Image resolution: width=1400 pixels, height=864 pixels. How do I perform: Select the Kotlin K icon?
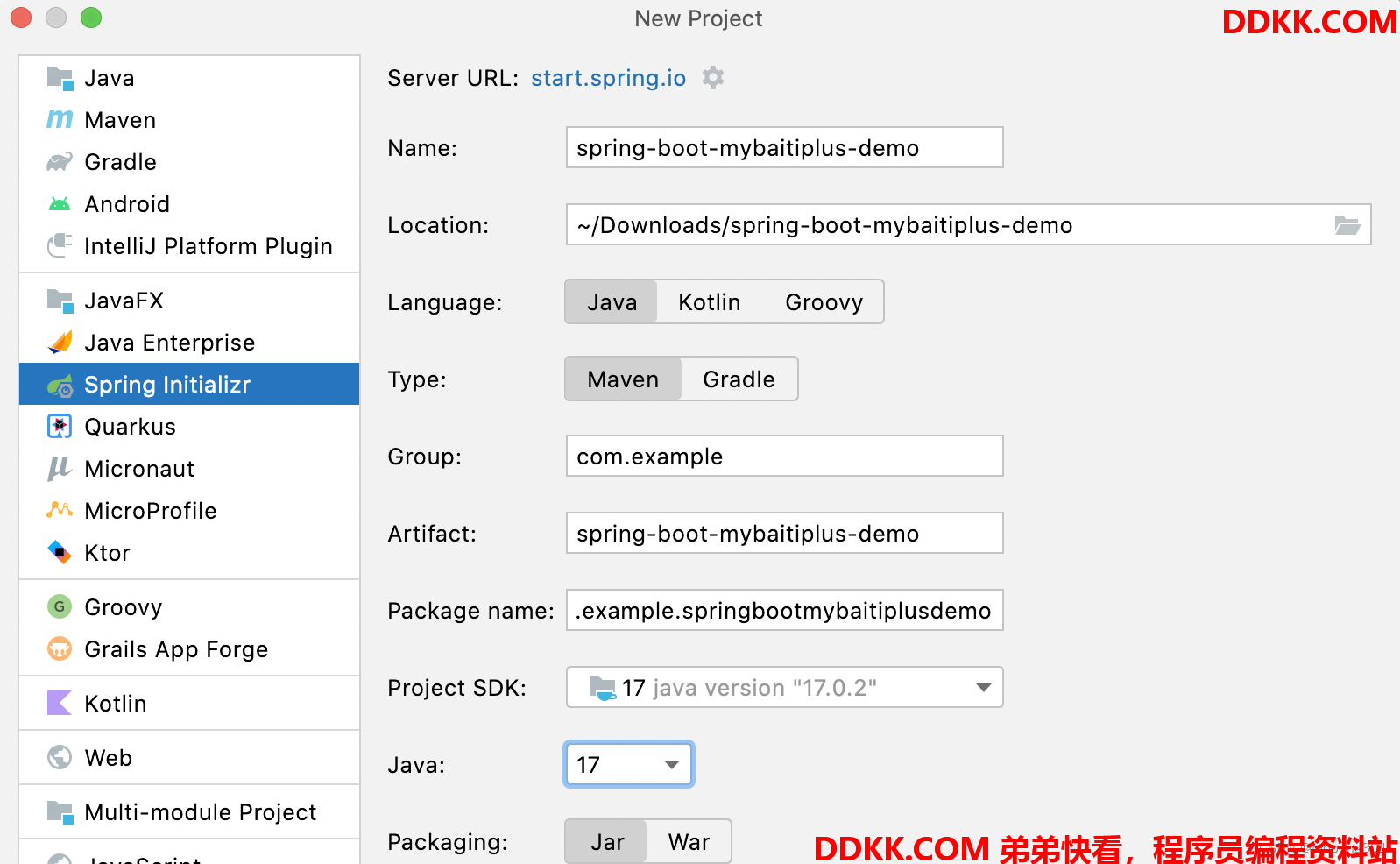coord(60,704)
